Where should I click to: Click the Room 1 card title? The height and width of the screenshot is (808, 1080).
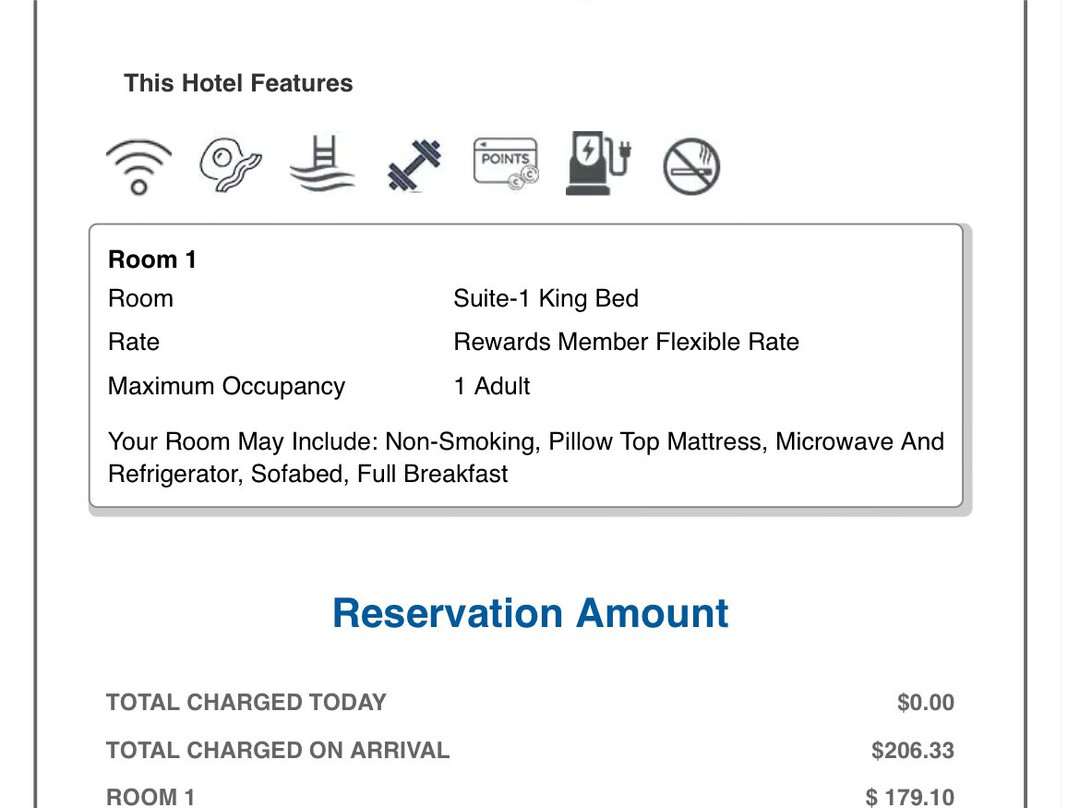click(152, 260)
